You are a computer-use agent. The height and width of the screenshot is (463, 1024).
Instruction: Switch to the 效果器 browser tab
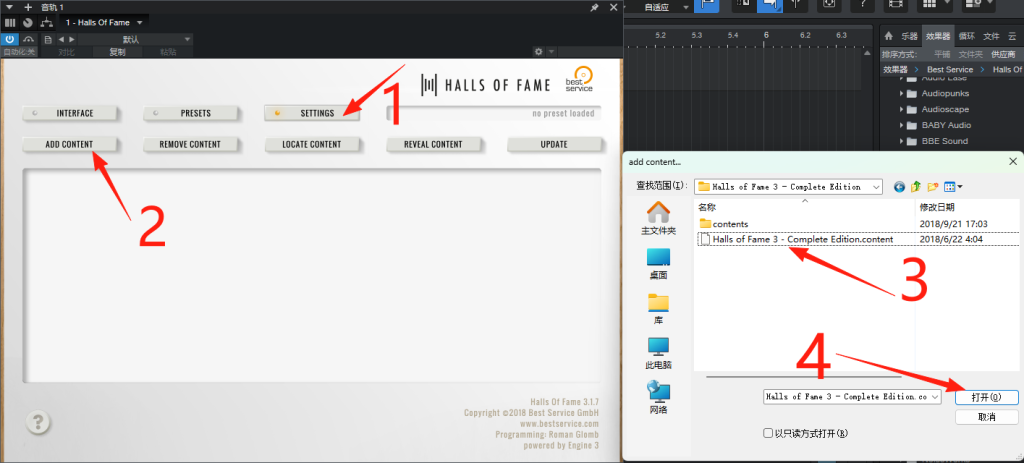coord(938,36)
